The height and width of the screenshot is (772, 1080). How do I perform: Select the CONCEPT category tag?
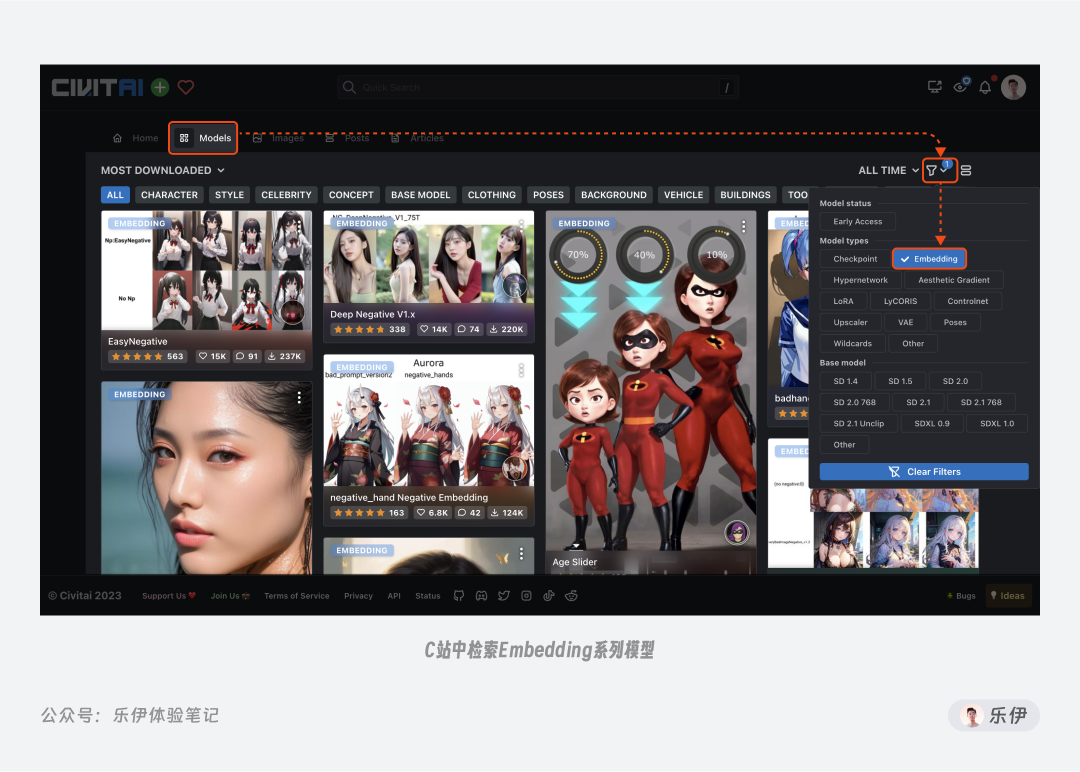351,195
